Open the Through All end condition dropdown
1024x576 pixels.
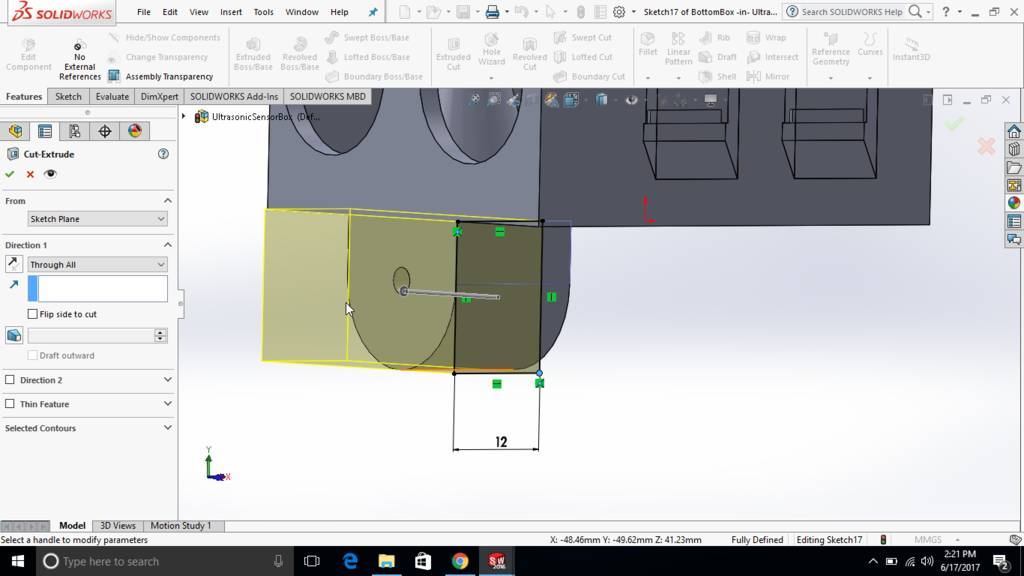tap(97, 264)
